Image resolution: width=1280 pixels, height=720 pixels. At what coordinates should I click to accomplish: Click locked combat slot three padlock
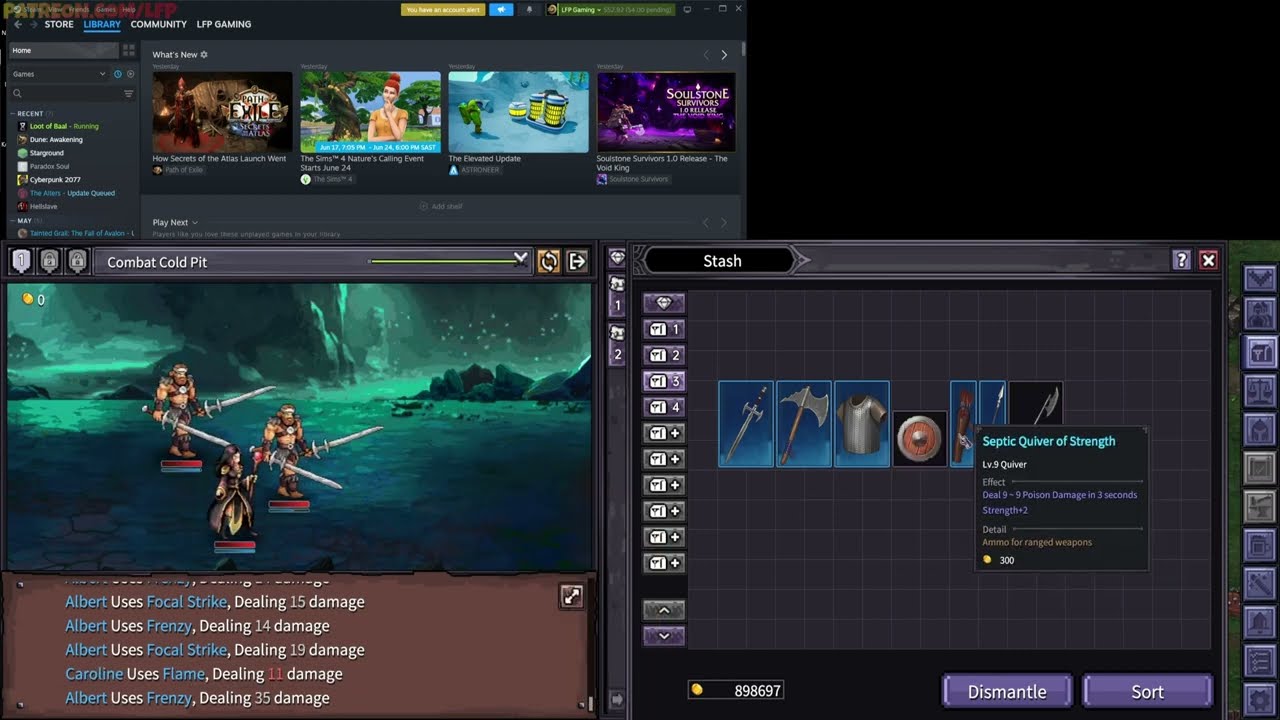coord(77,262)
